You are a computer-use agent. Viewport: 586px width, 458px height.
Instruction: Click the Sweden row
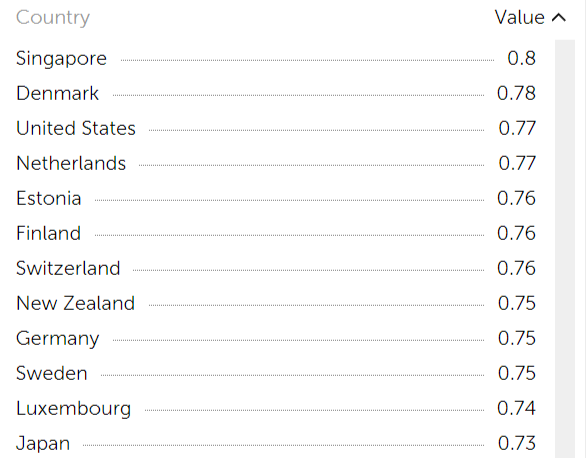[x=276, y=373]
